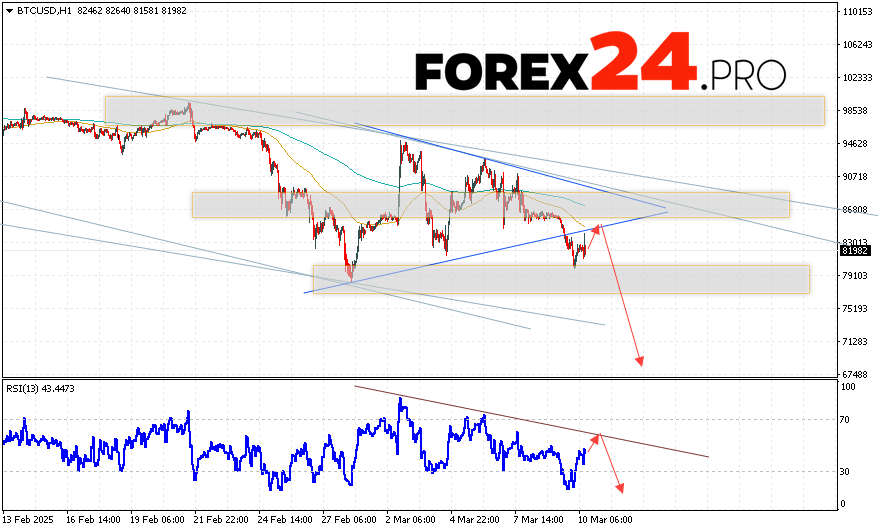Expand the BTCUSD,H1 symbol triangle at top-left
878x531 pixels.
click(7, 9)
